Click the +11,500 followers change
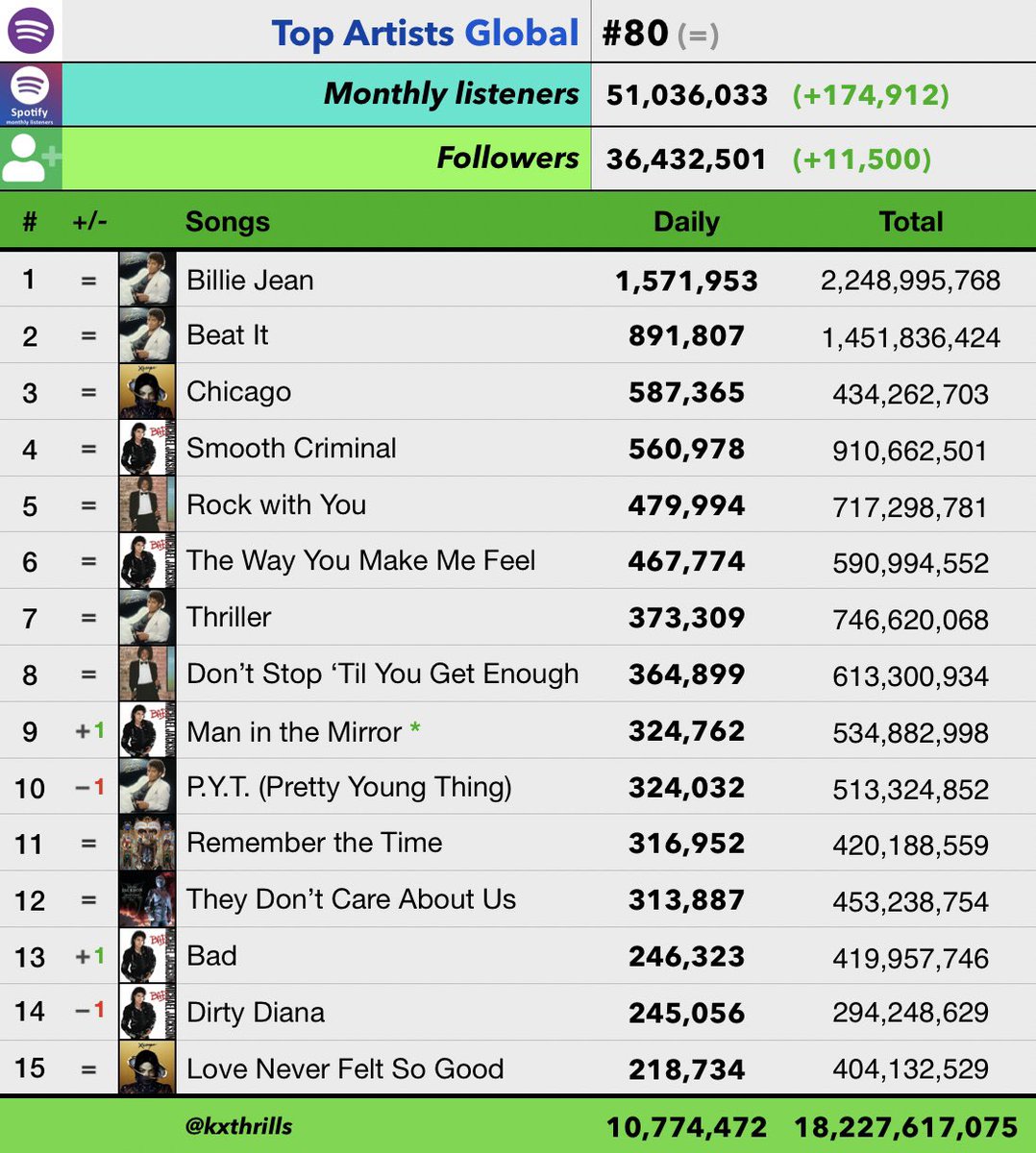This screenshot has height=1153, width=1036. point(862,159)
